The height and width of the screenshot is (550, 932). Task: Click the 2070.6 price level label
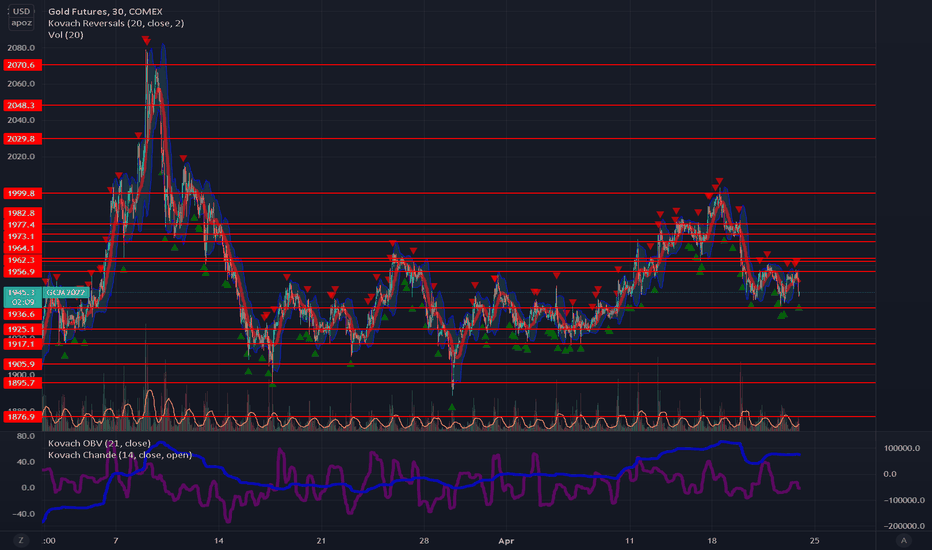click(x=21, y=65)
